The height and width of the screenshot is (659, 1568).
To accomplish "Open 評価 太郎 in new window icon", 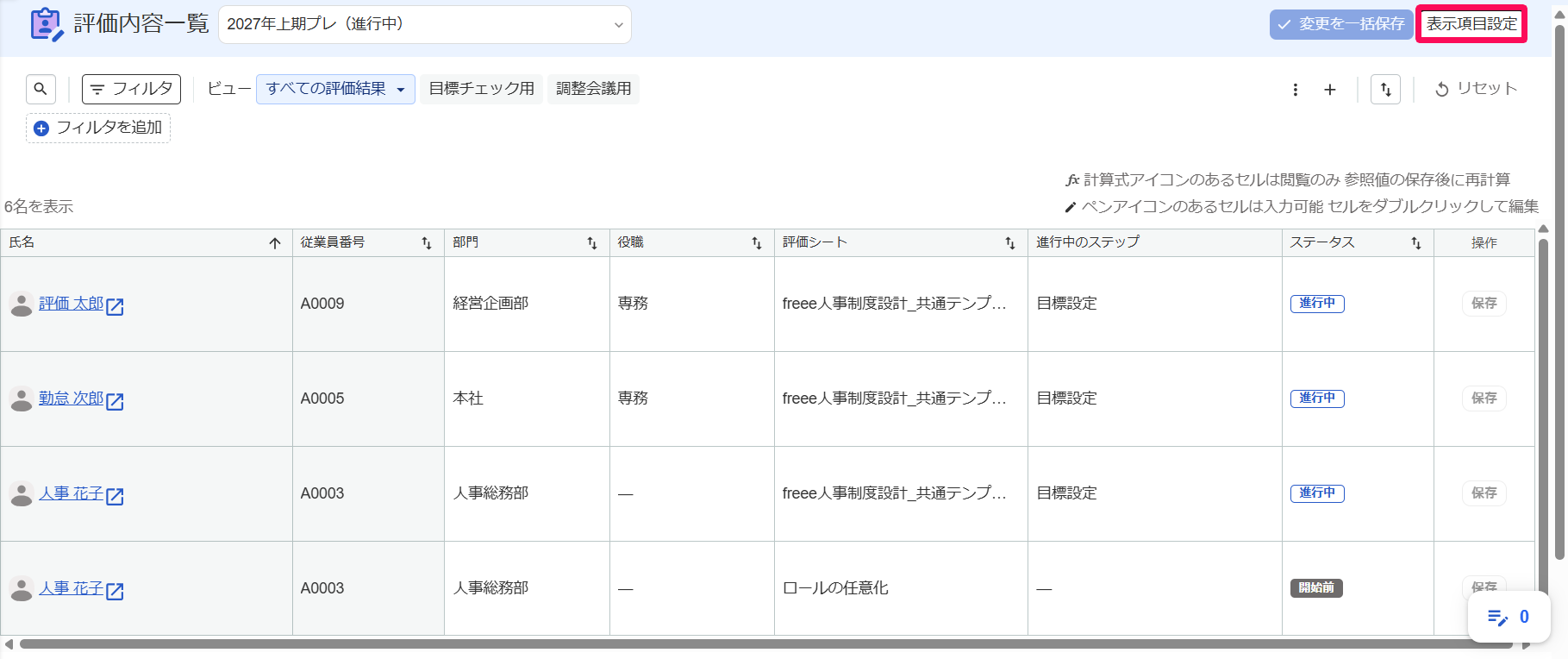I will (x=115, y=306).
